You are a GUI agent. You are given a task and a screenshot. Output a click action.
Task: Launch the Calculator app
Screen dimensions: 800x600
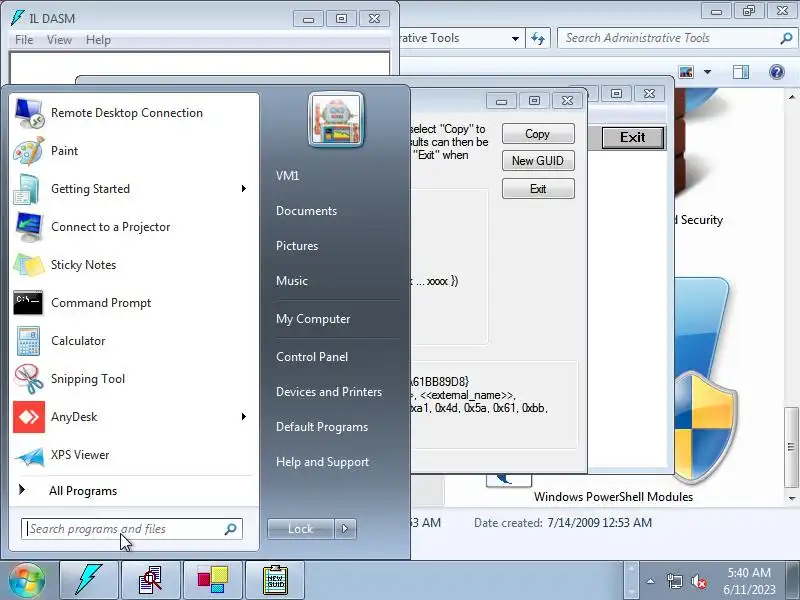point(133,341)
